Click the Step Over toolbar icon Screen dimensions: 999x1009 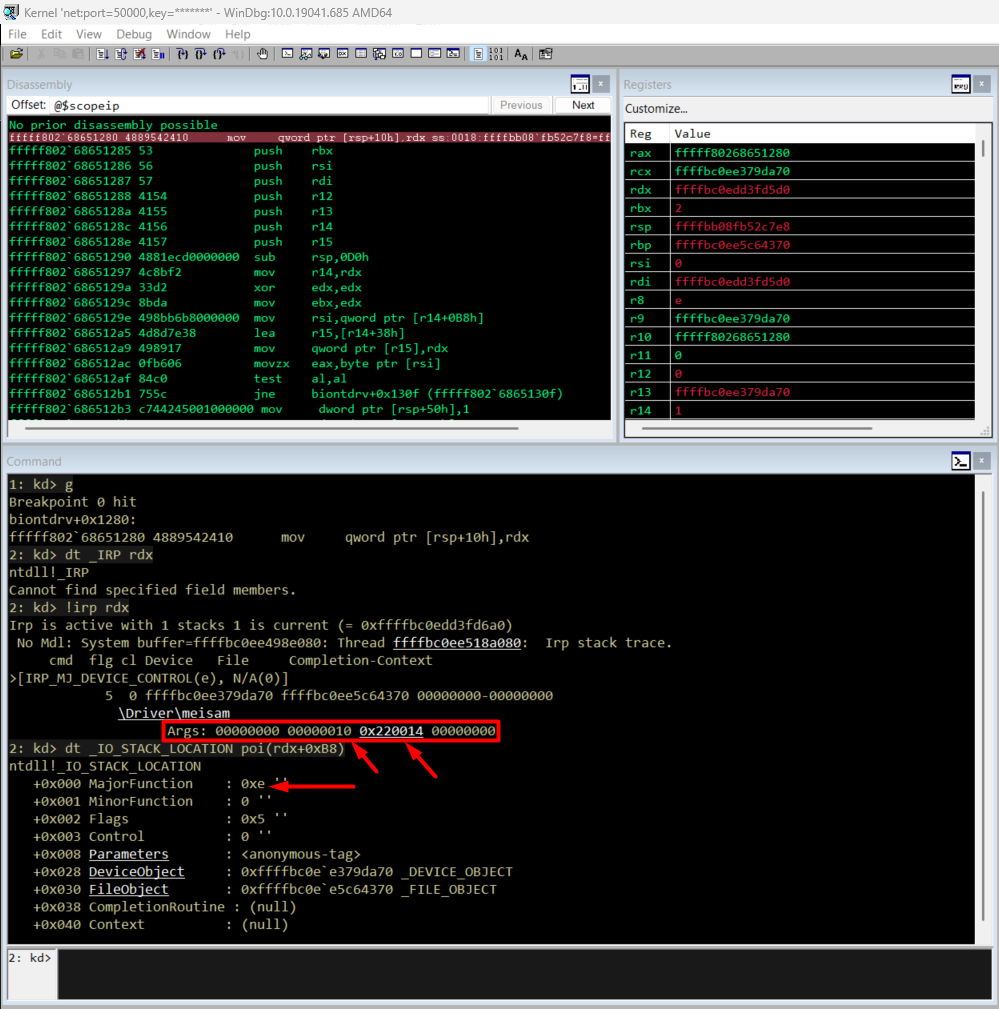(200, 54)
